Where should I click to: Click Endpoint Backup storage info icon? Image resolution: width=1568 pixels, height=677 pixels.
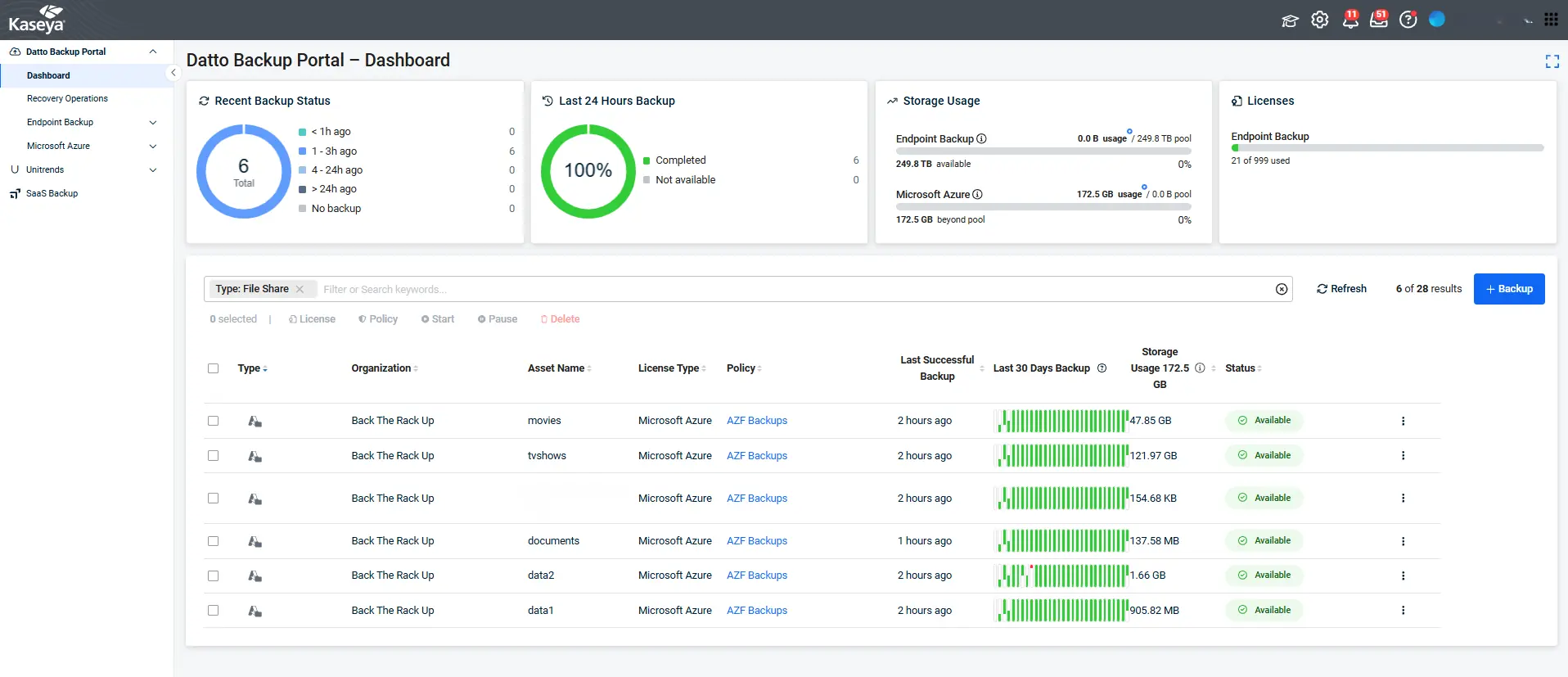[x=982, y=138]
